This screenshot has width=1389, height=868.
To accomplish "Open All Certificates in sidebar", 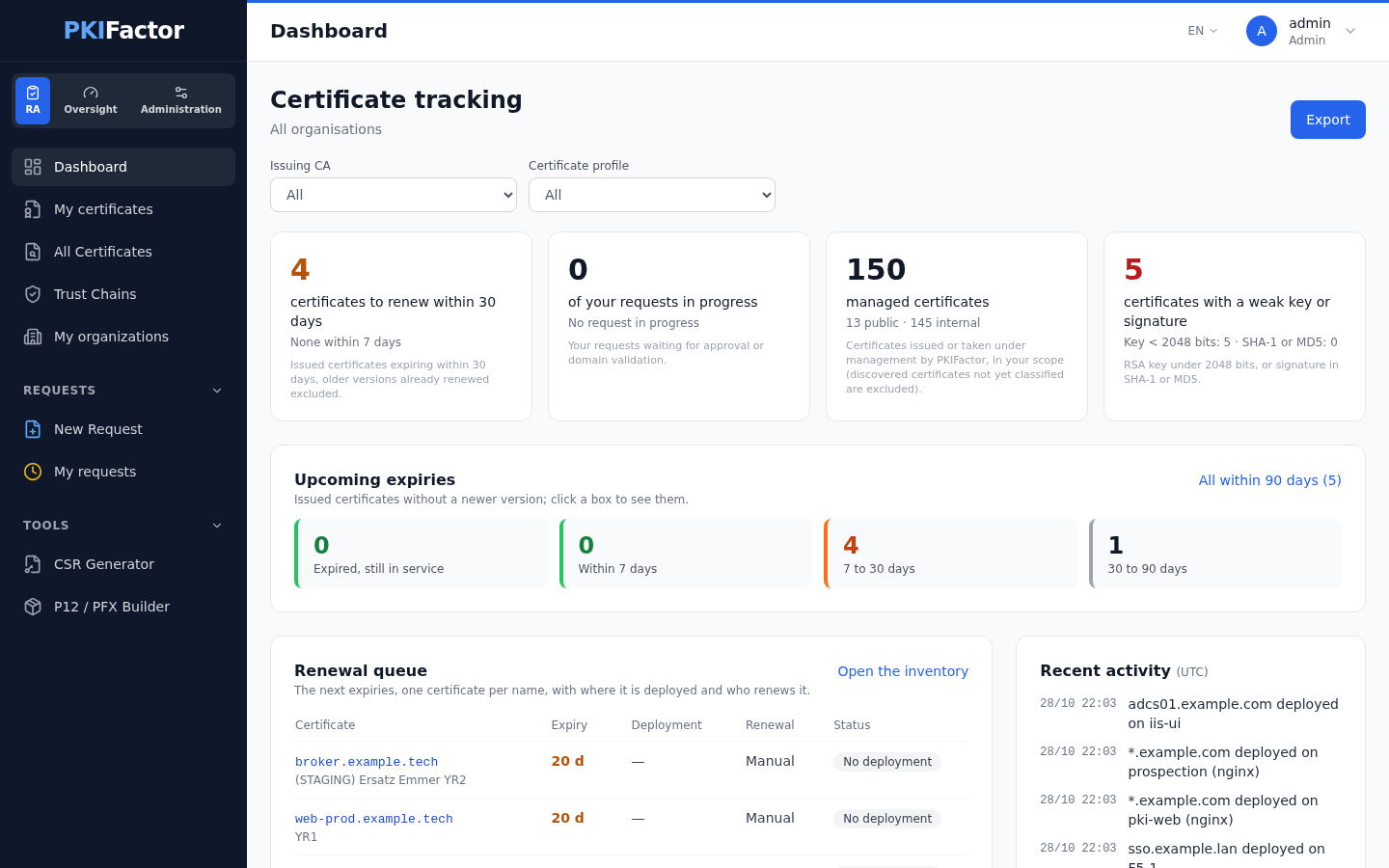I will [123, 252].
